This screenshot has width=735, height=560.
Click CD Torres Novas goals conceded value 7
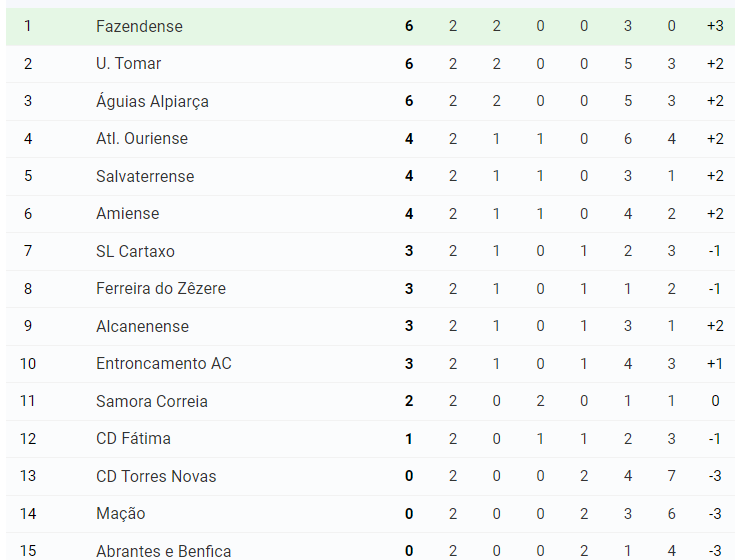click(x=671, y=476)
